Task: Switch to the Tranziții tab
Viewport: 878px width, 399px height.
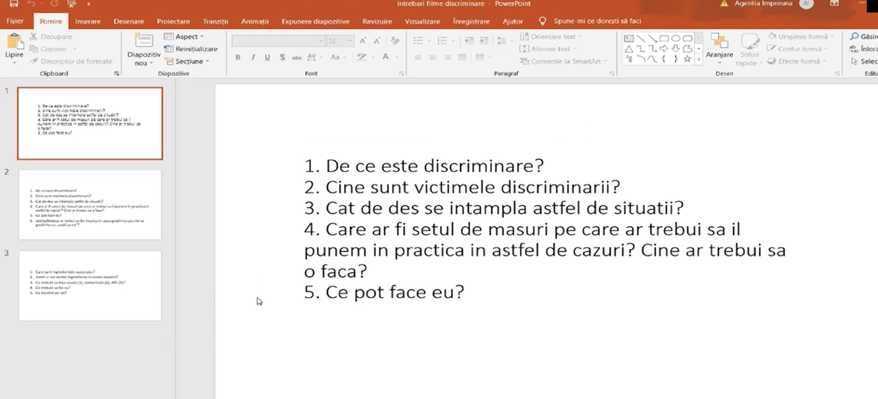Action: (215, 21)
